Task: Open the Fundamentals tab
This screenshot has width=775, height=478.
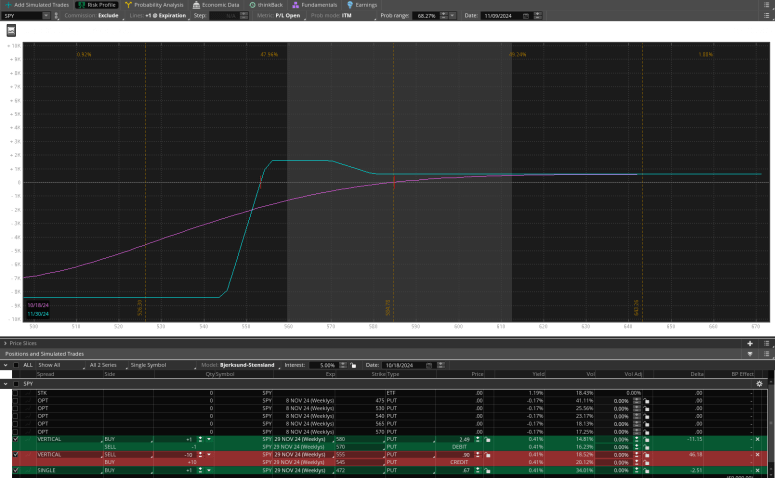Action: click(x=313, y=5)
